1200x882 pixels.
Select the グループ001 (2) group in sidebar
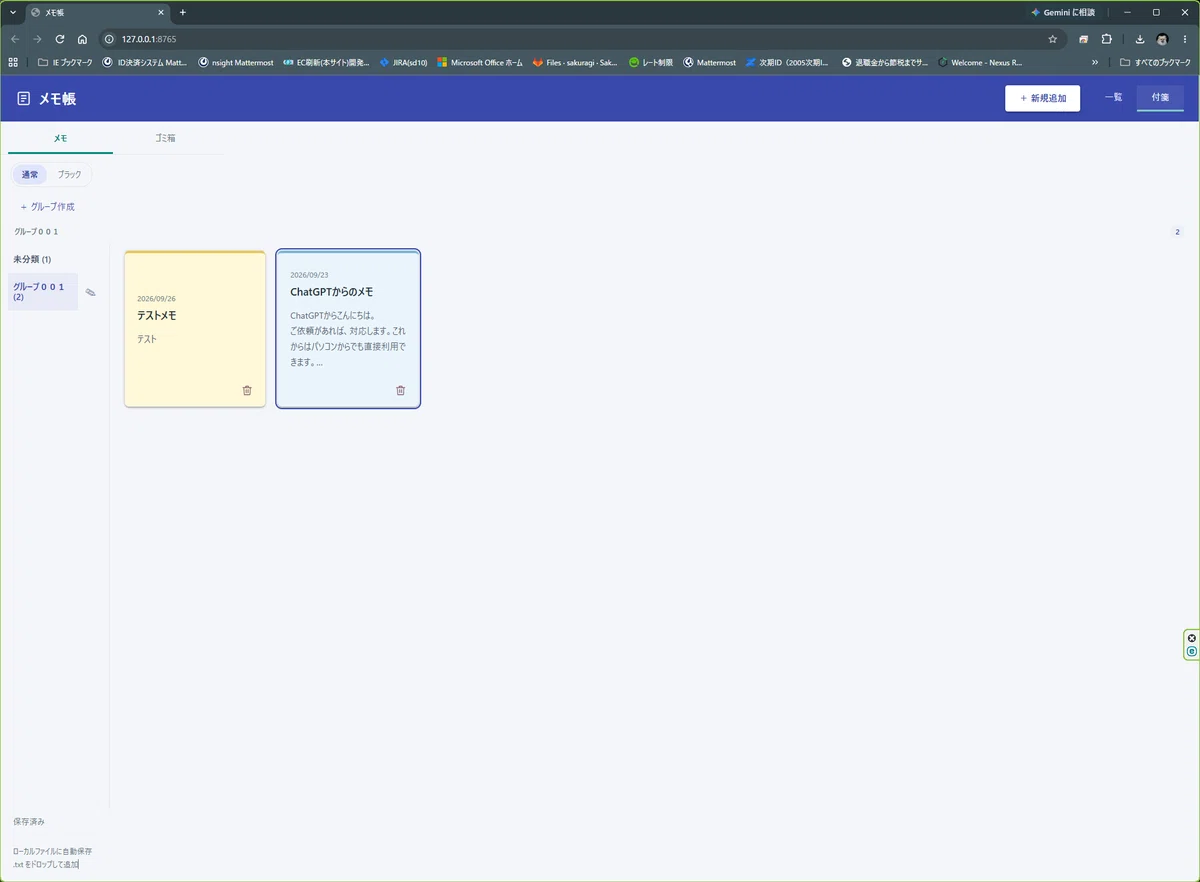point(43,292)
